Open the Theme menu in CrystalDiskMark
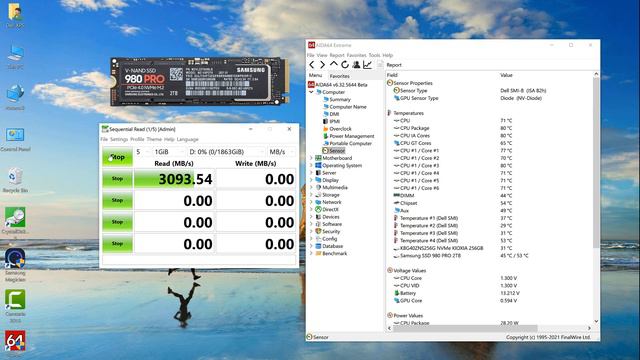Image resolution: width=640 pixels, height=360 pixels. pyautogui.click(x=154, y=139)
